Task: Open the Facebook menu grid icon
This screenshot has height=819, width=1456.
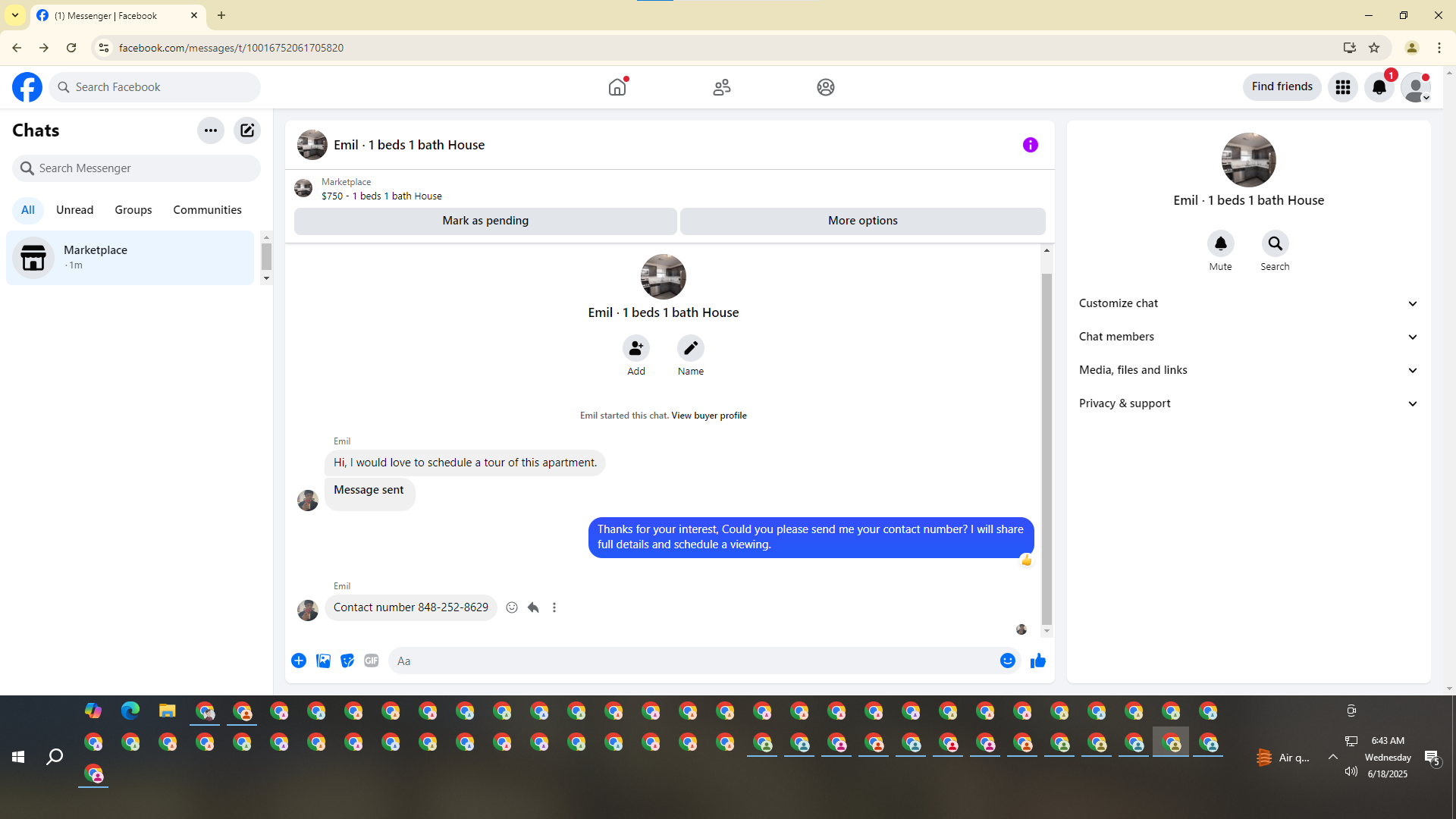Action: click(x=1343, y=87)
